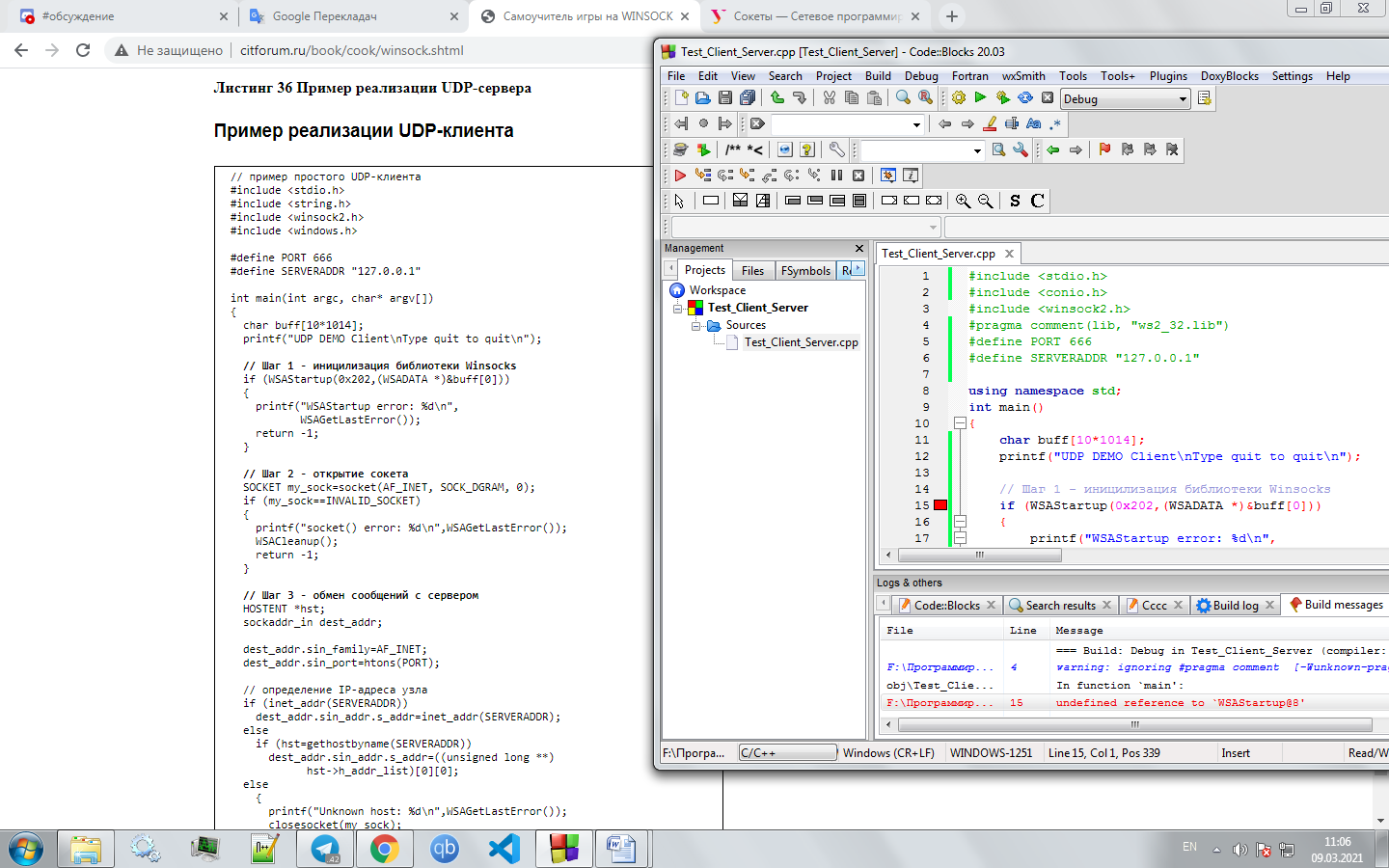Image resolution: width=1389 pixels, height=868 pixels.
Task: Toggle the S source display button
Action: (1015, 201)
